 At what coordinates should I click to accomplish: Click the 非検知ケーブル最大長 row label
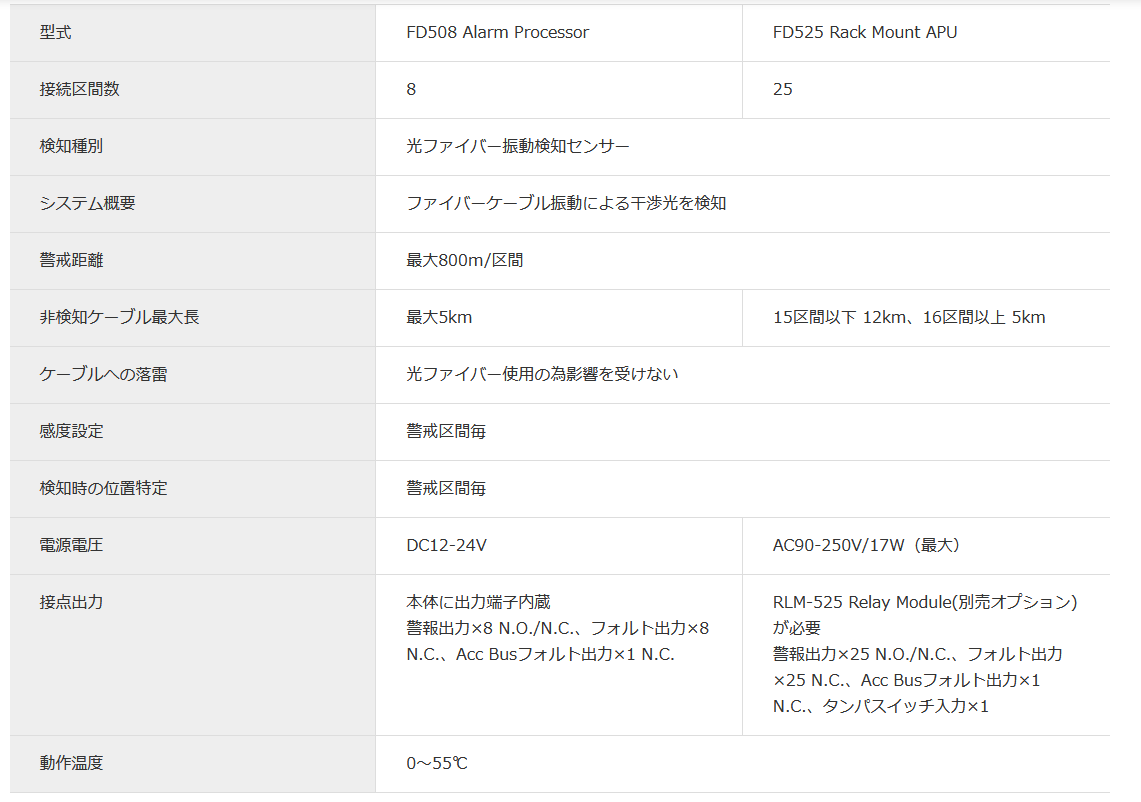tap(119, 317)
